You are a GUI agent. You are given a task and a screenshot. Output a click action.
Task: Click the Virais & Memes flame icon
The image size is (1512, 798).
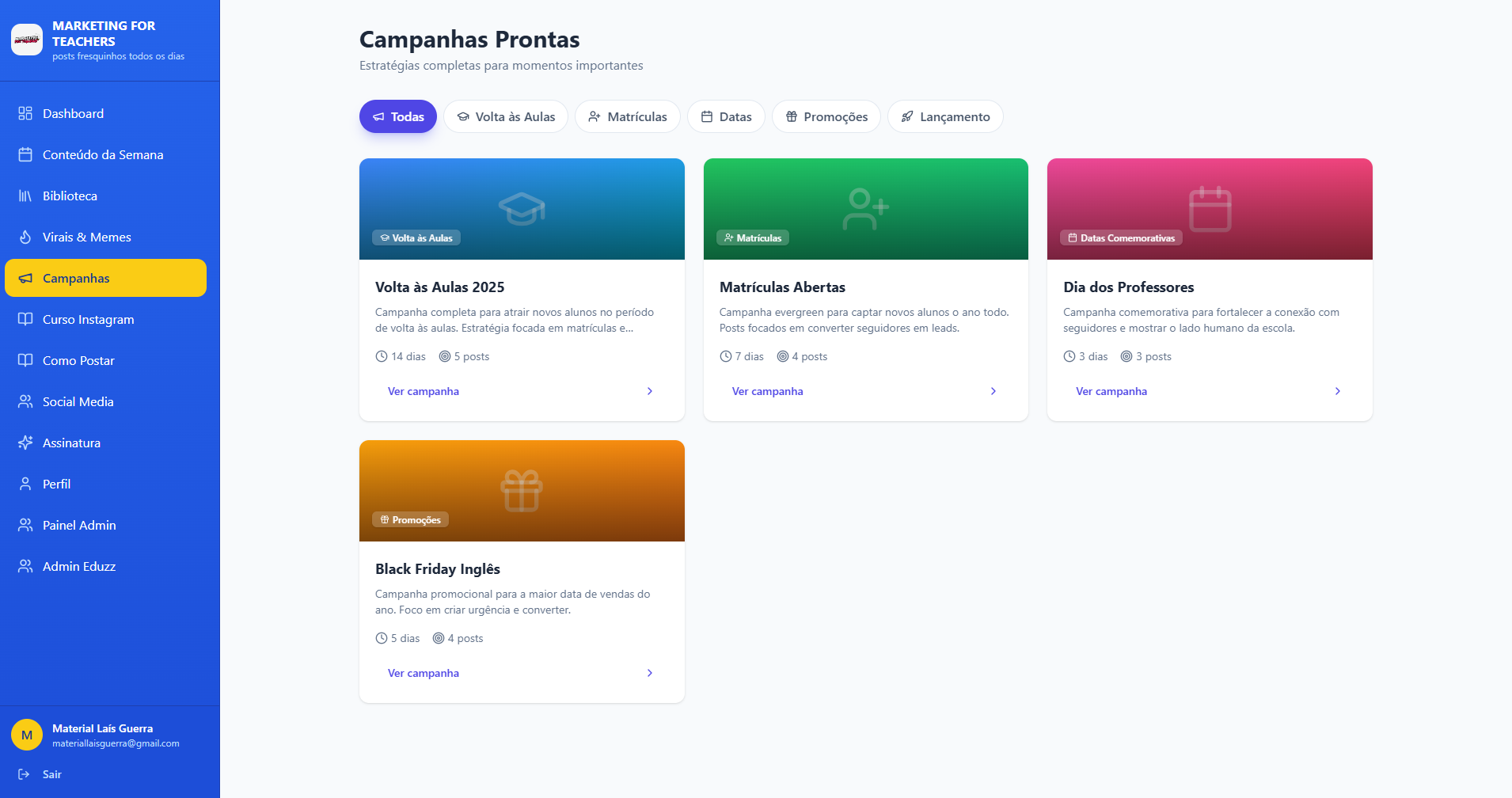(25, 237)
